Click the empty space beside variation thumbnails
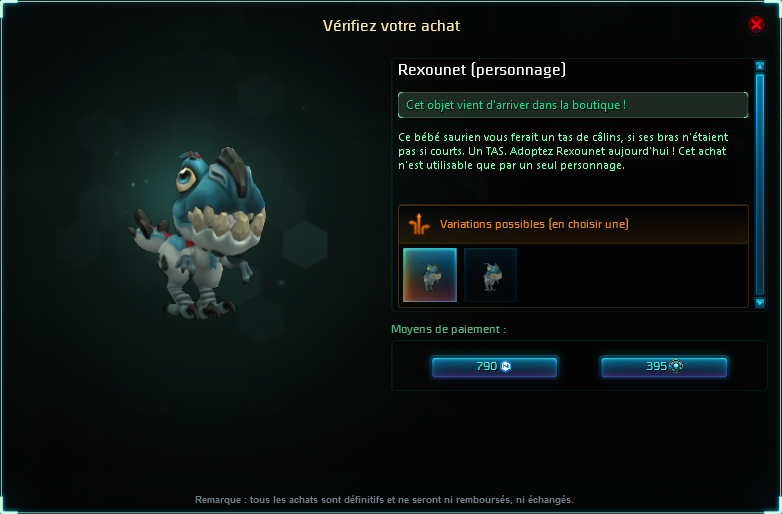Viewport: 782px width, 514px height. coord(632,275)
